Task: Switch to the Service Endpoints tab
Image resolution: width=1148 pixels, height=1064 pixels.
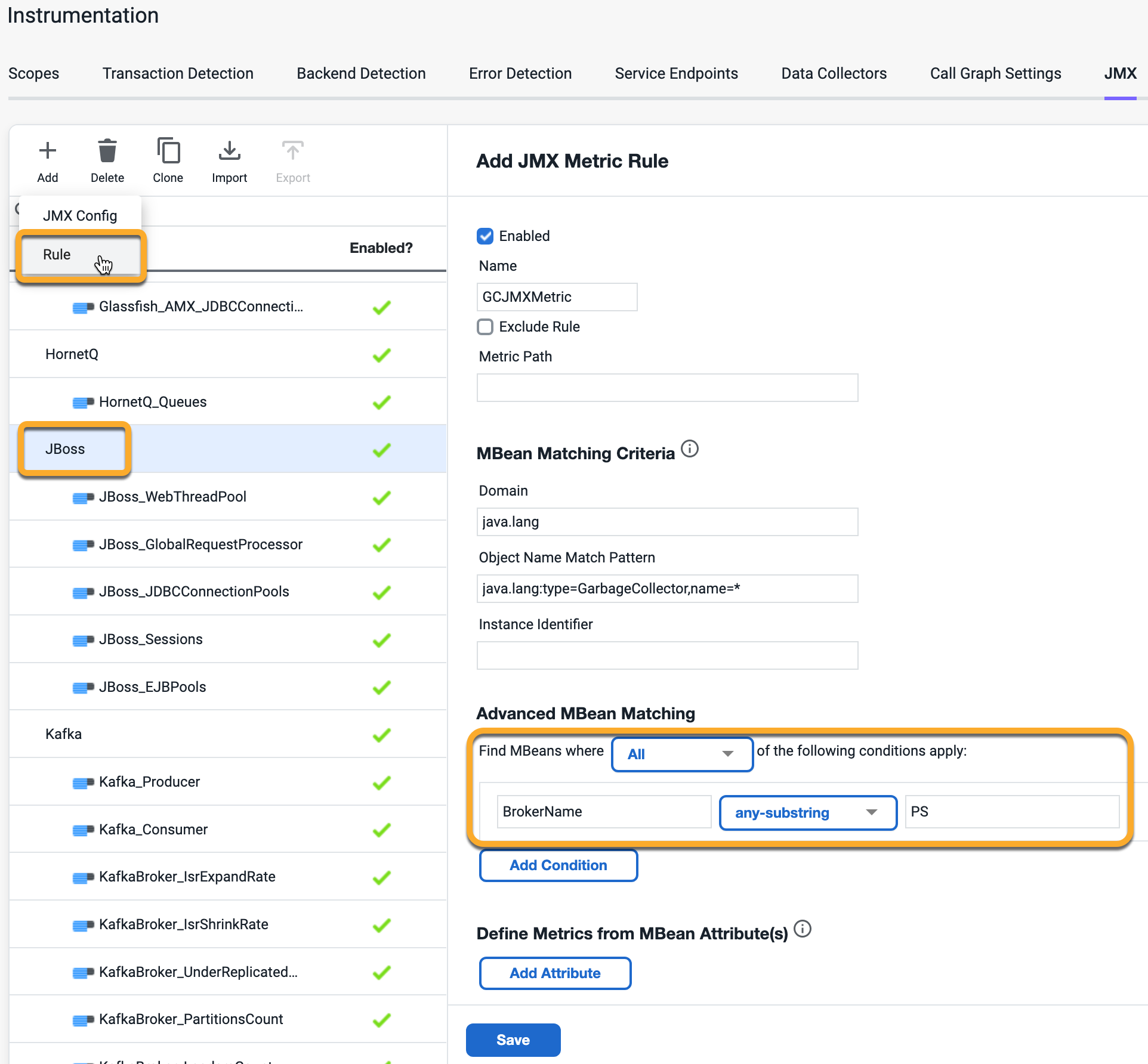Action: (676, 73)
